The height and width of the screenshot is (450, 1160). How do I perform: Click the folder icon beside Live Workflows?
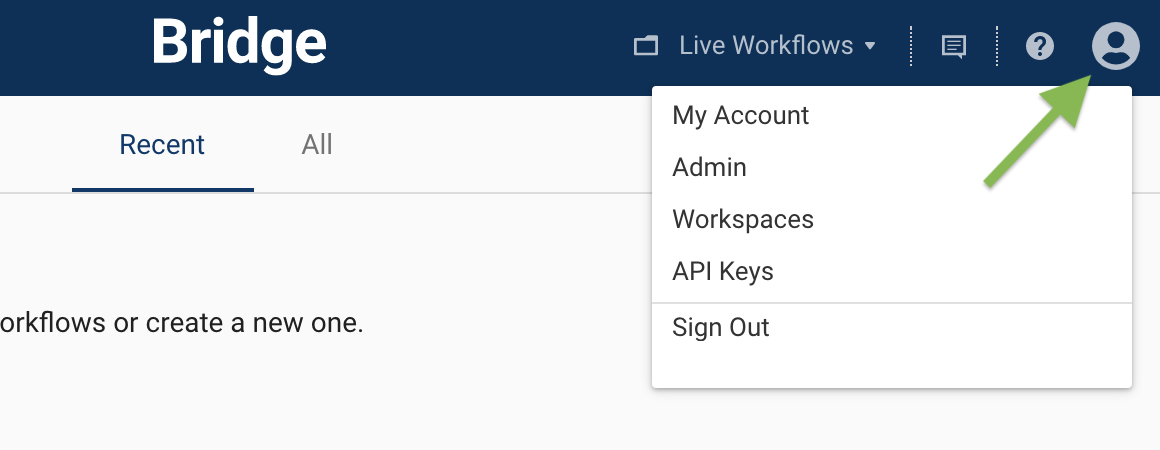(647, 46)
